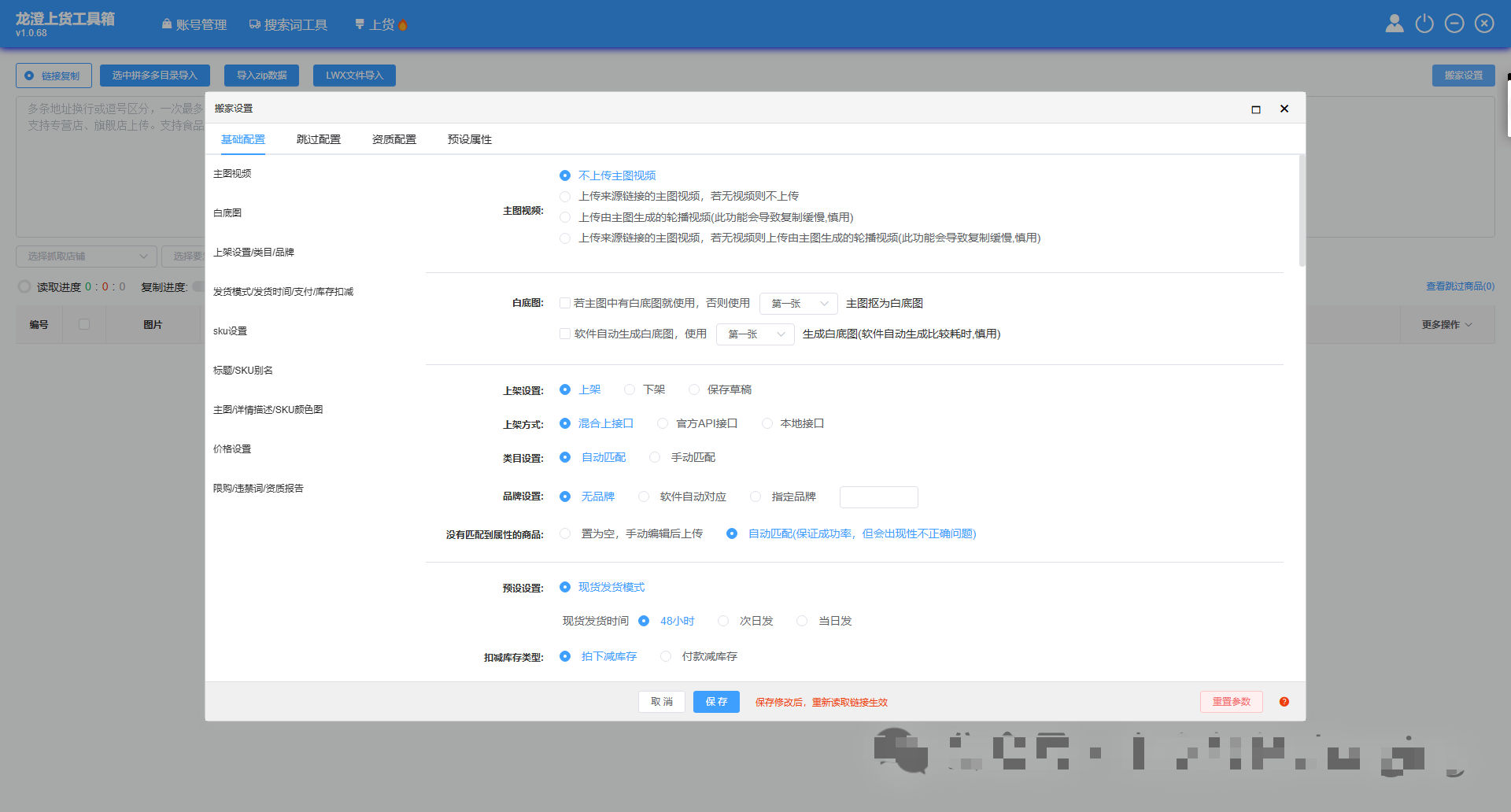Click the power icon in top bar
This screenshot has height=812, width=1511.
(x=1424, y=24)
